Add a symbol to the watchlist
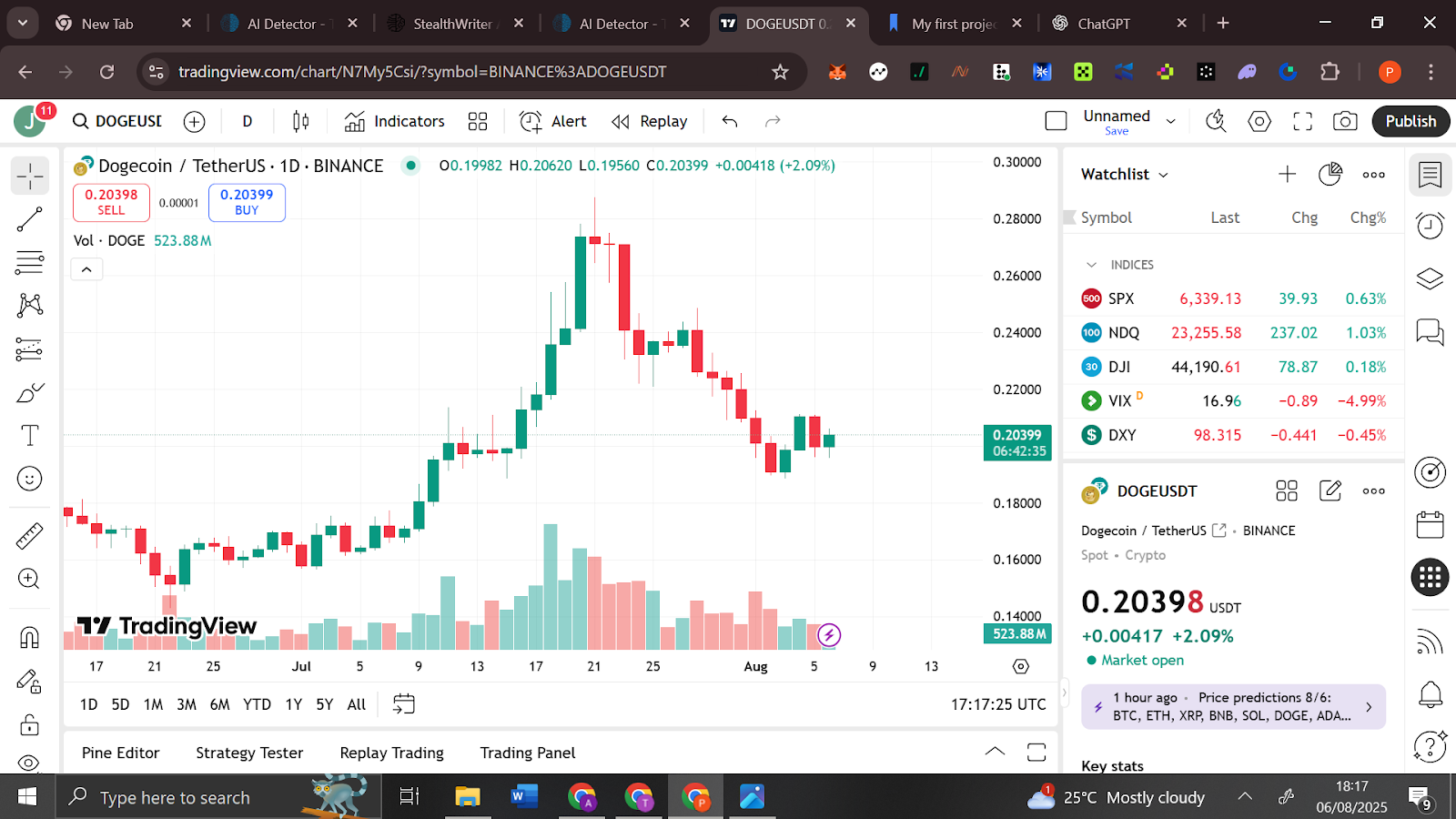Screen dimensions: 1456x819 (x=1287, y=174)
